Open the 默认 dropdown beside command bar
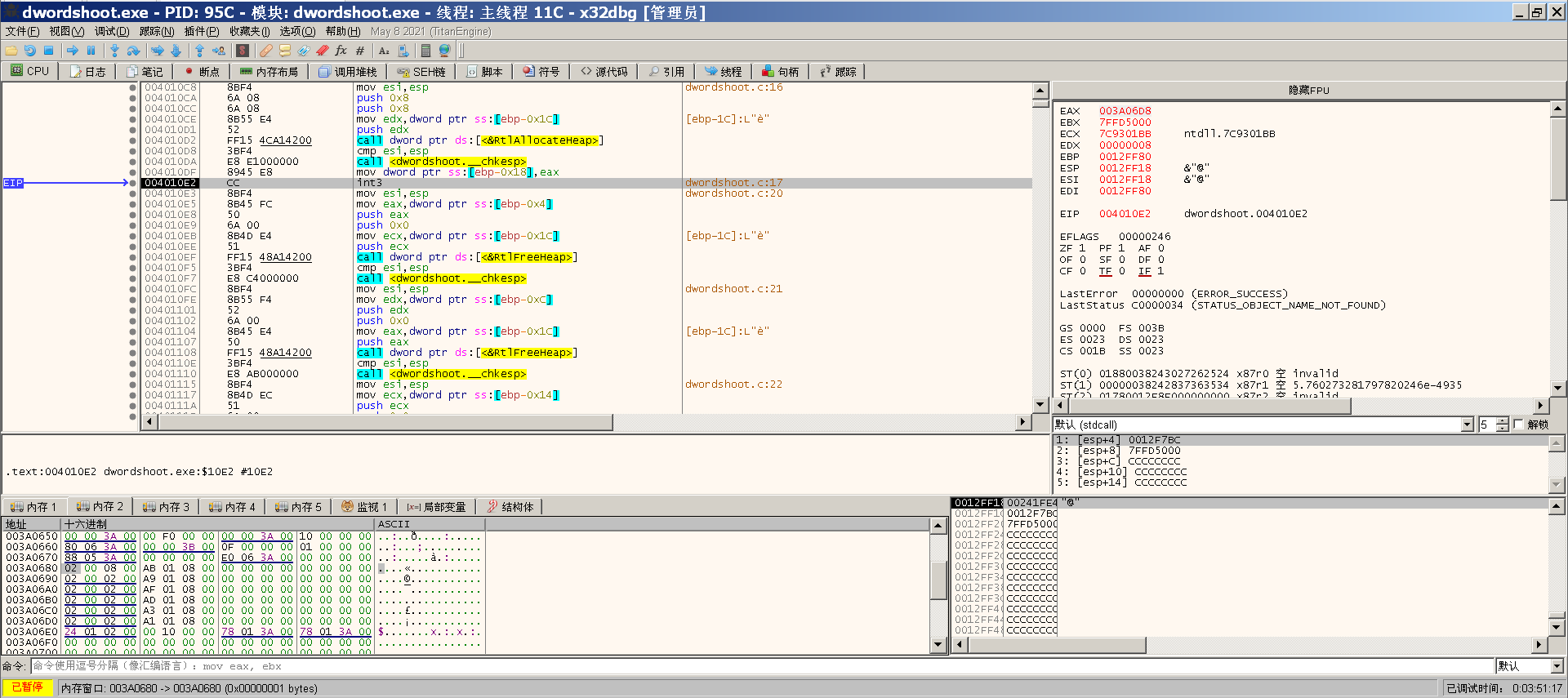Screen dimensions: 1568x698 click(x=1557, y=666)
